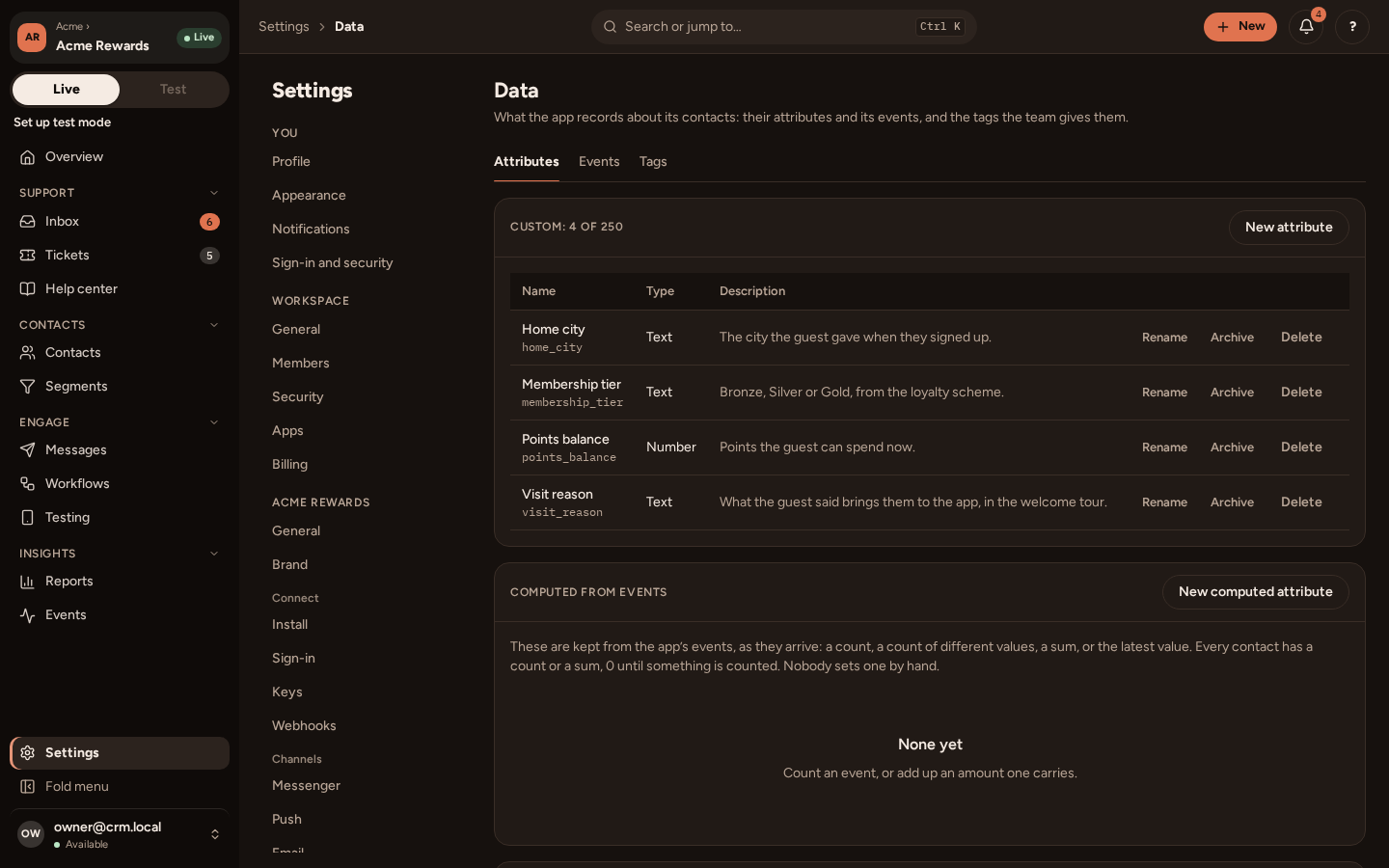The width and height of the screenshot is (1389, 868).
Task: Click the membership_tier key text
Action: tap(572, 403)
